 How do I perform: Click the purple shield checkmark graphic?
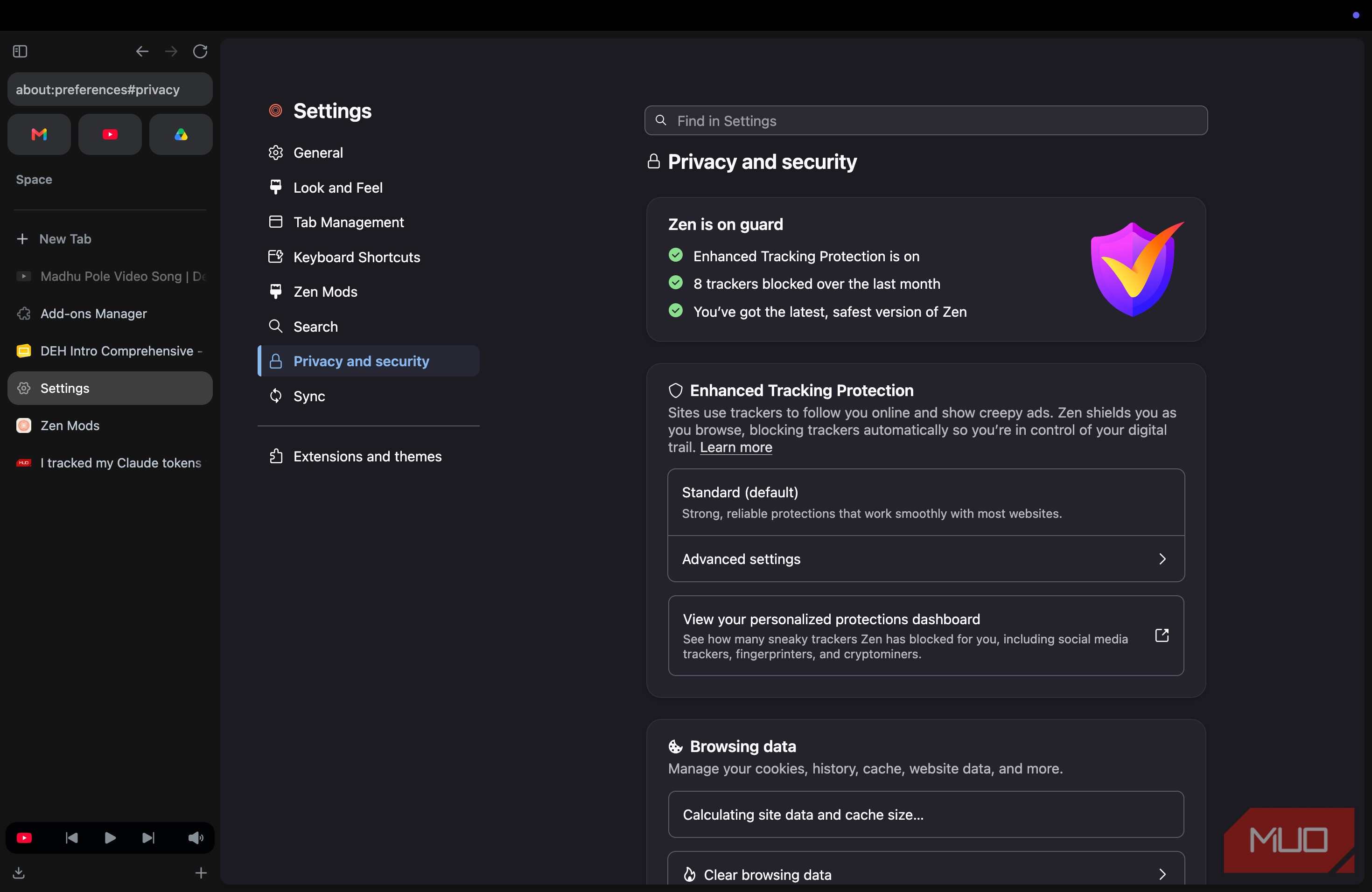pos(1136,269)
